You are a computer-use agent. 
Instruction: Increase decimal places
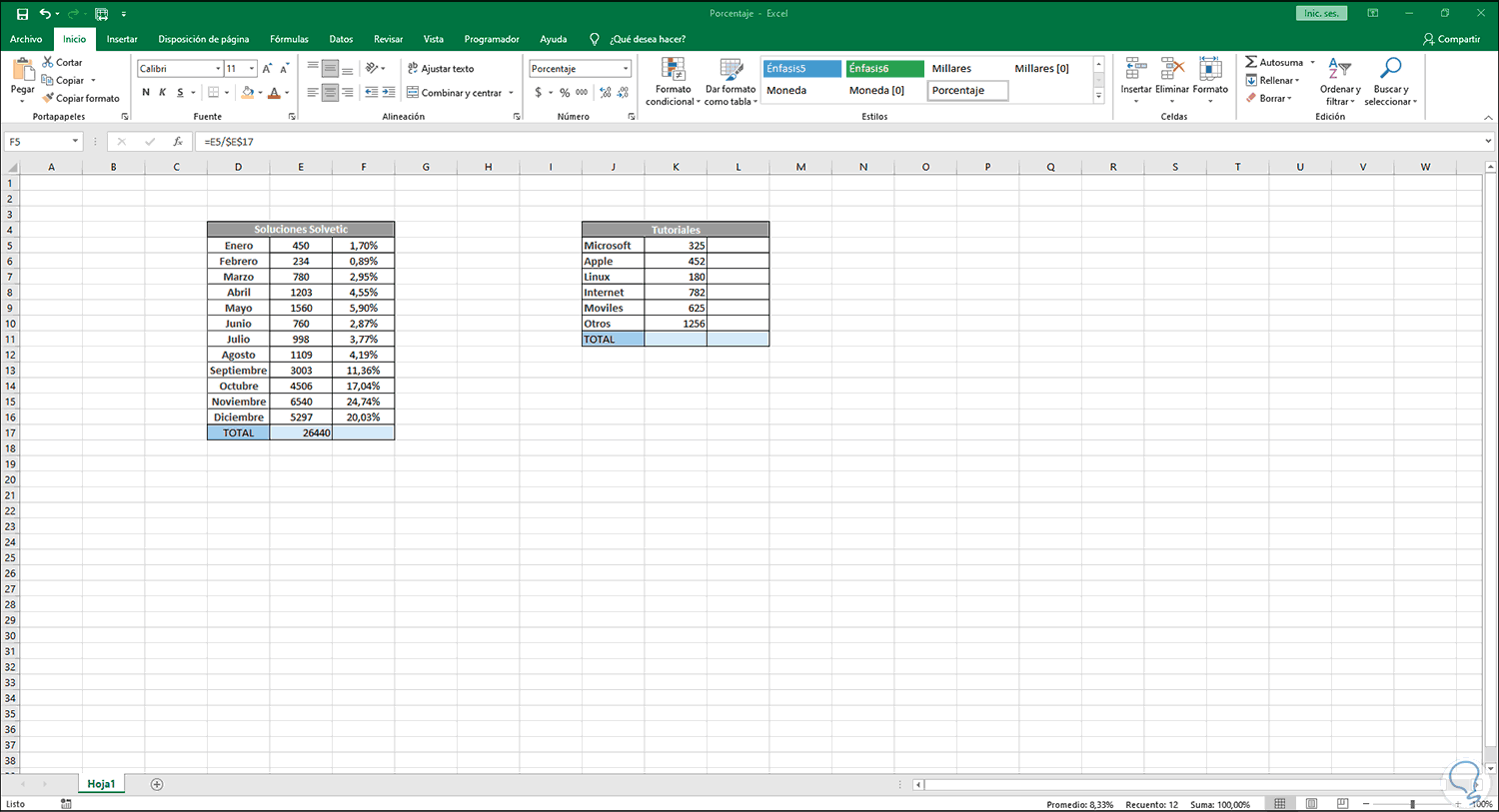point(606,93)
